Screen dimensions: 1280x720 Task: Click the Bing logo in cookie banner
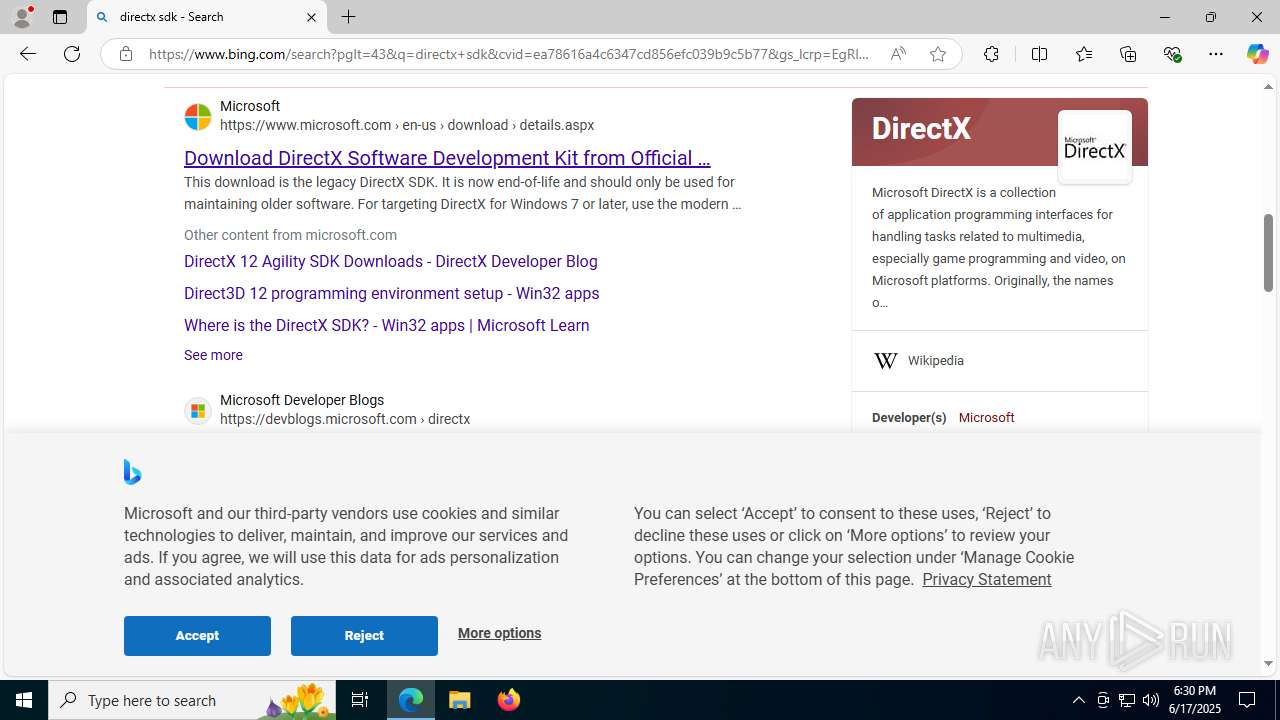point(132,472)
